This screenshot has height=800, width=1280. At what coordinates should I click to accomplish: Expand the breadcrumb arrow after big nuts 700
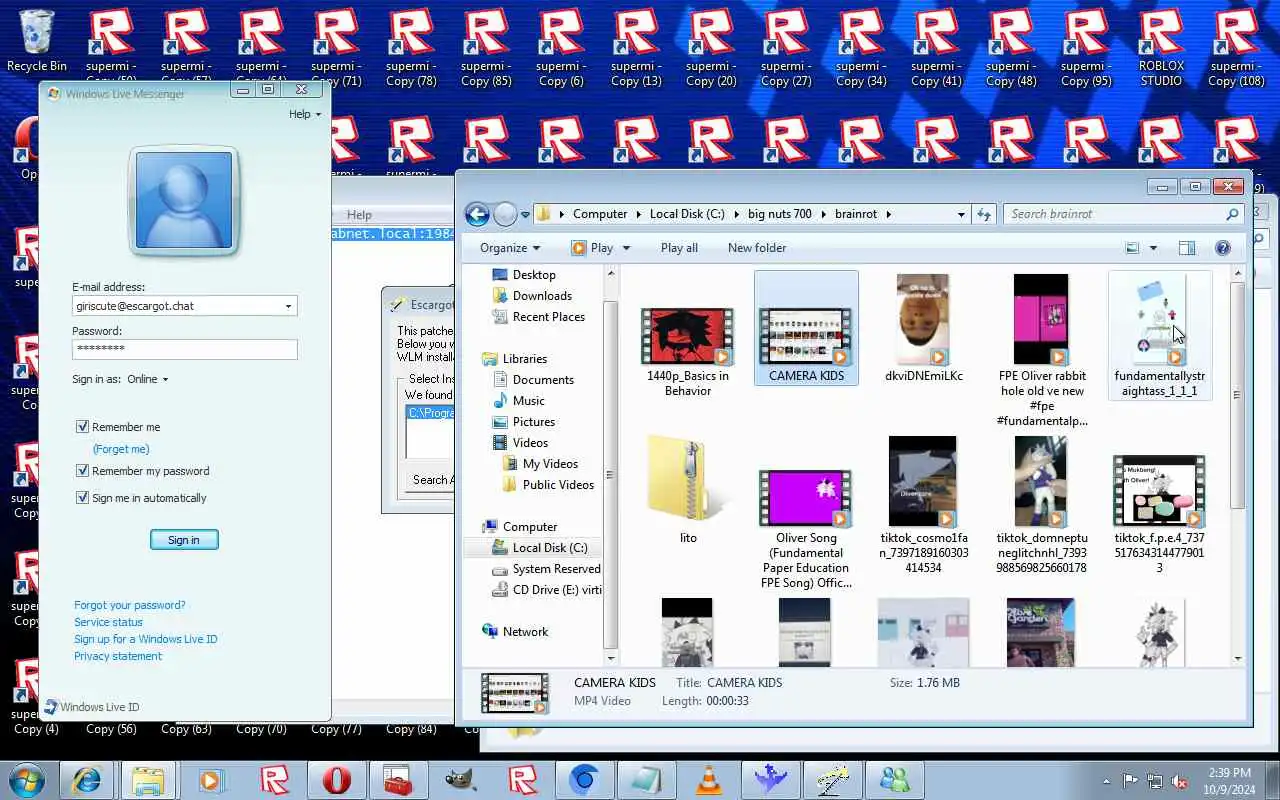pos(824,214)
